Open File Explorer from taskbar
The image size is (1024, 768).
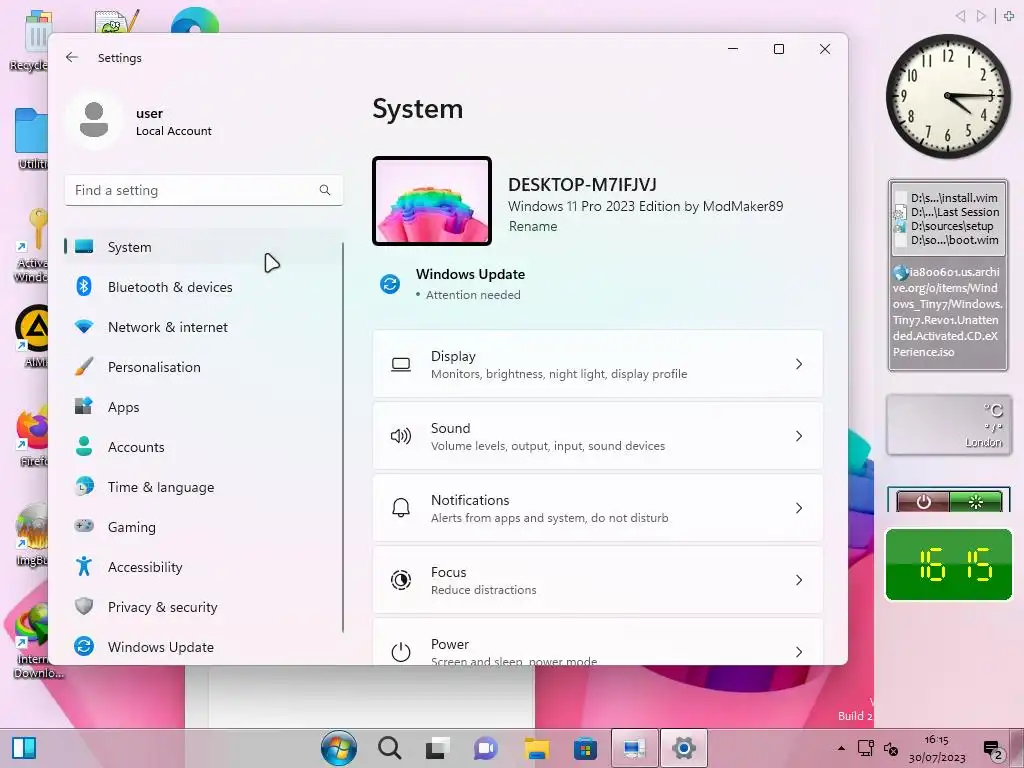pos(537,748)
